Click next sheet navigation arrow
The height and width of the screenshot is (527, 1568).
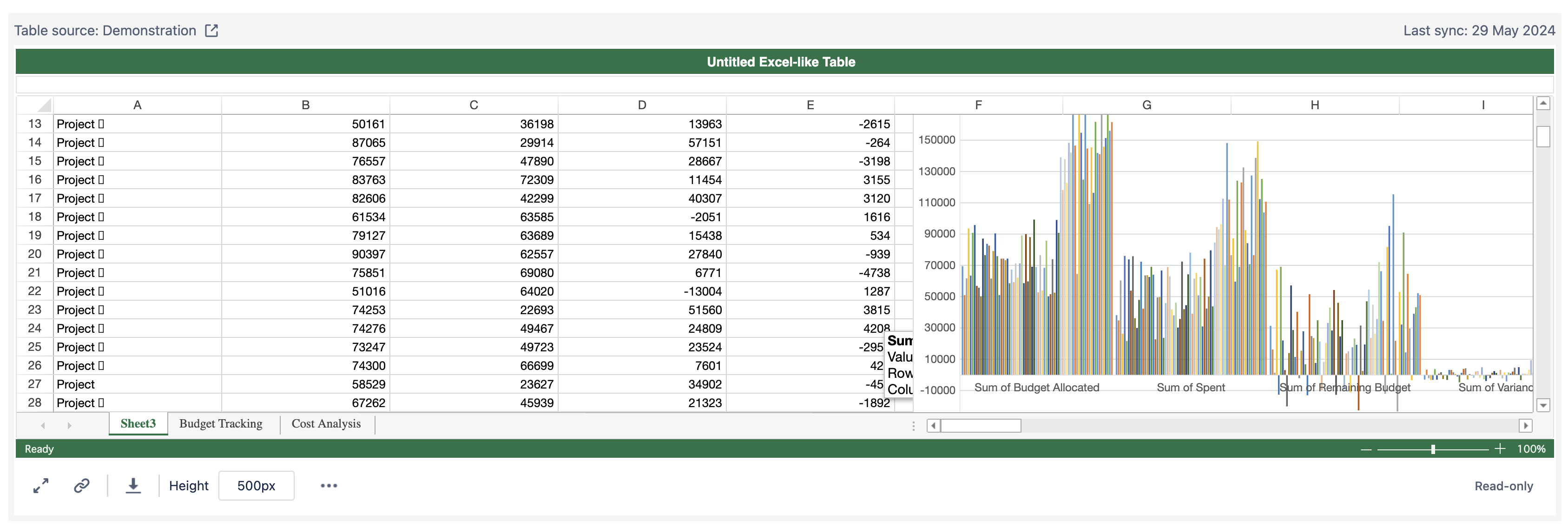tap(69, 425)
